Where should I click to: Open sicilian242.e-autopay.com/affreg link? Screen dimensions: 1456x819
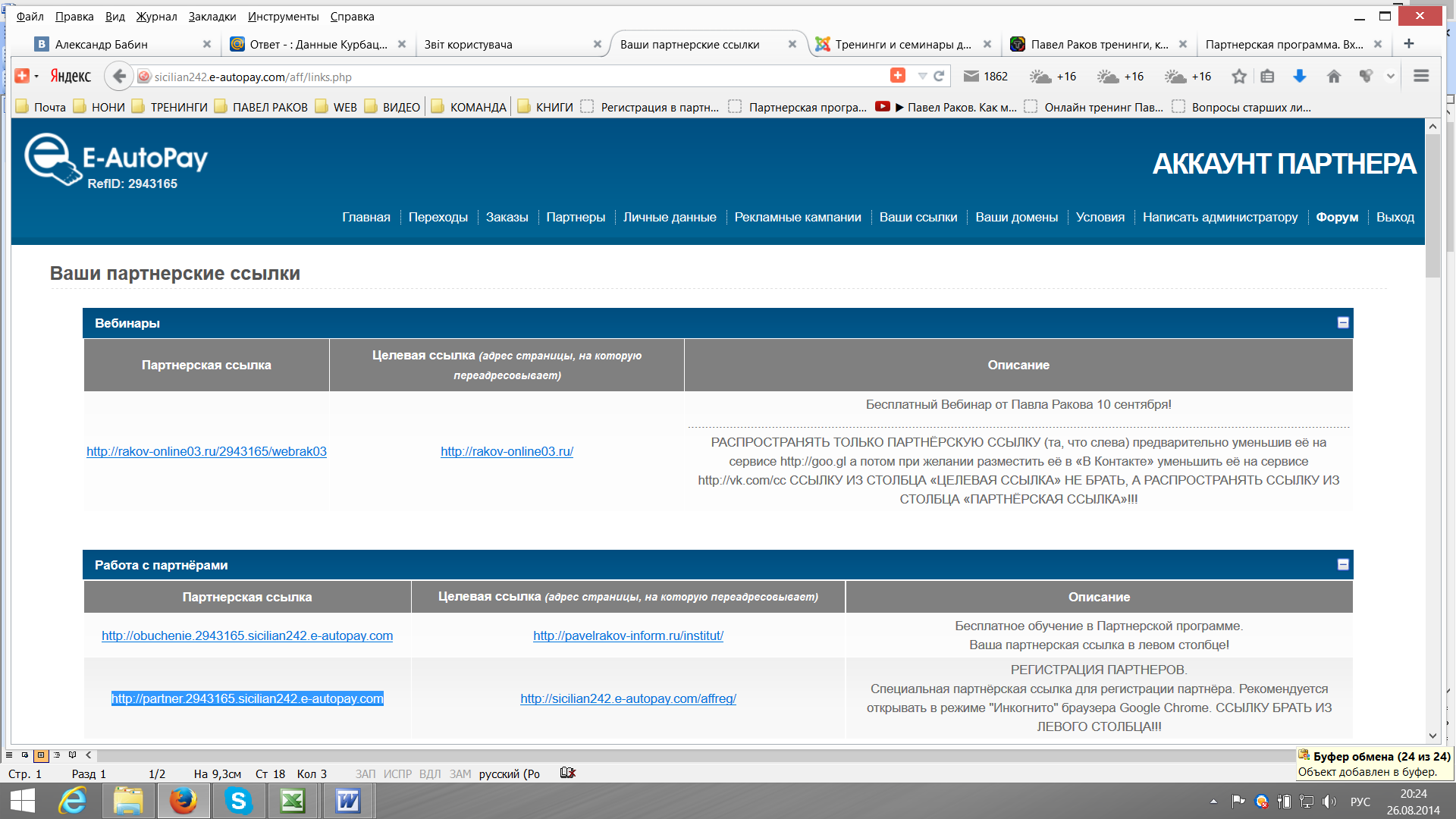628,698
